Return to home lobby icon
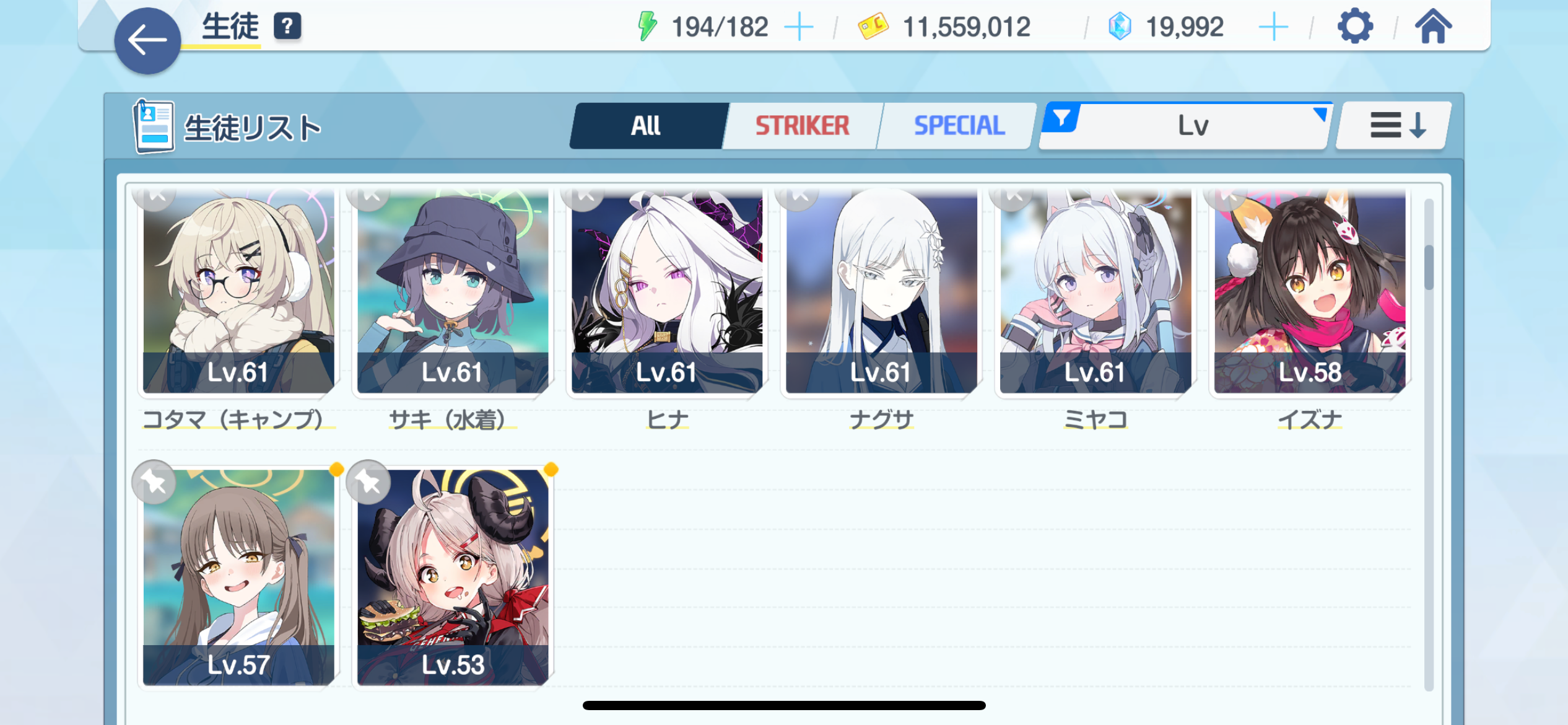The width and height of the screenshot is (1568, 725). coord(1433,27)
